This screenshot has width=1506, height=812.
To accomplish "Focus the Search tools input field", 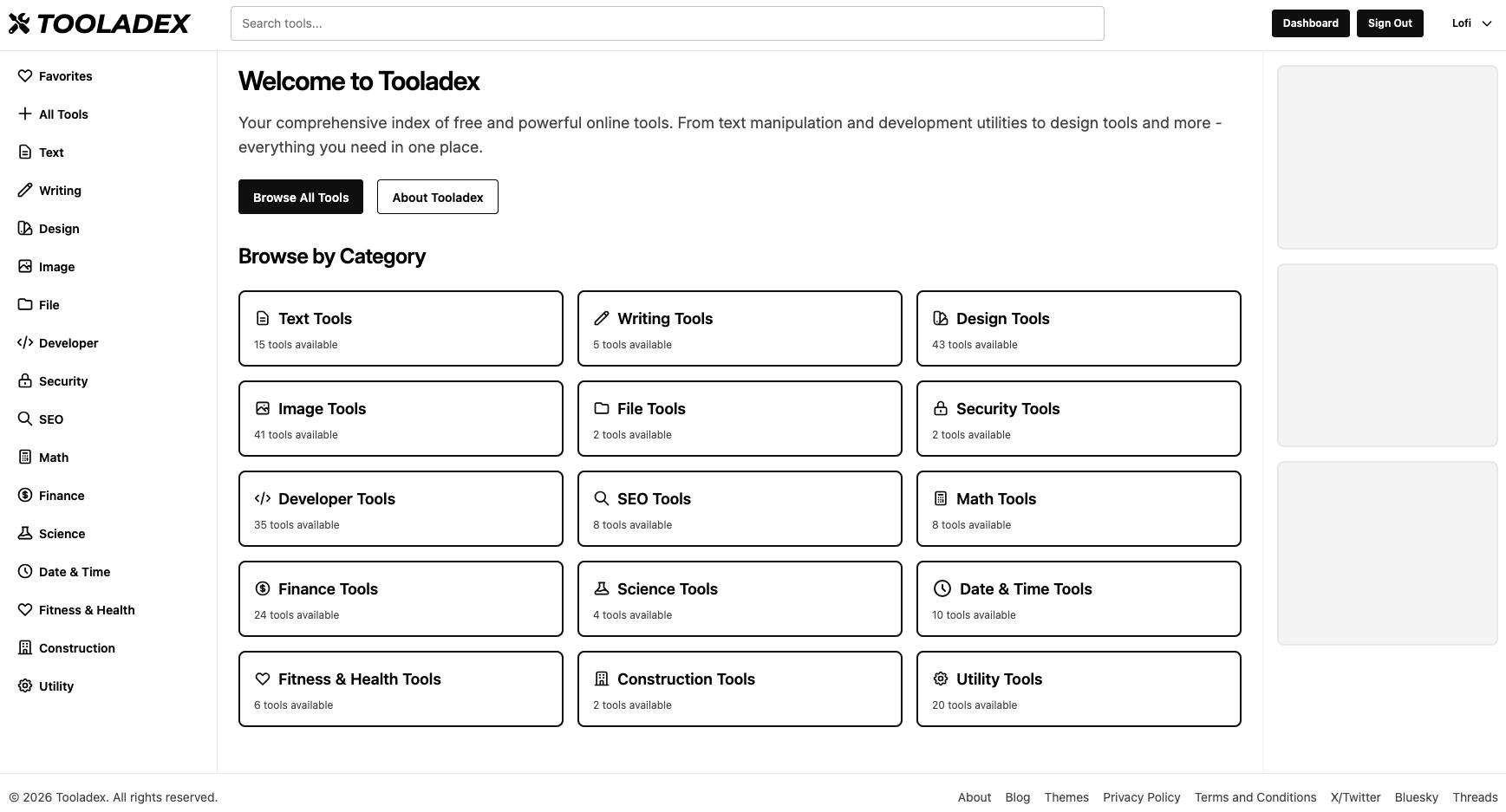I will tap(667, 23).
